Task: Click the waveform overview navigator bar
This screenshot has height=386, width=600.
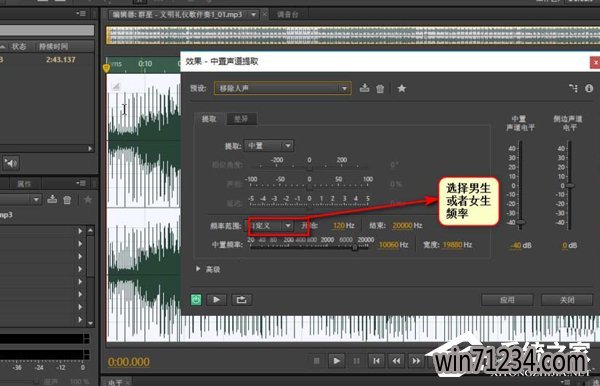Action: [353, 35]
